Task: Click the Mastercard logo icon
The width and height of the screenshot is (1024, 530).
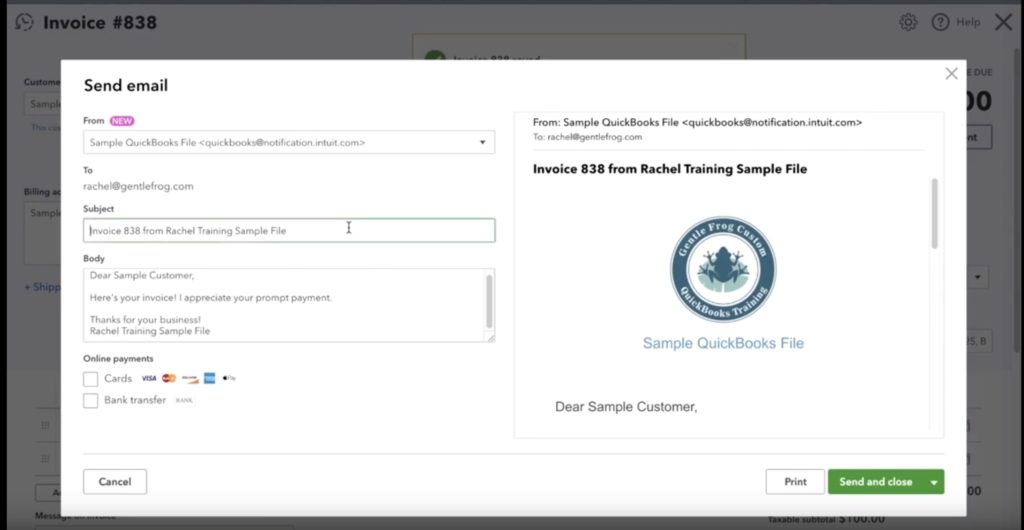Action: point(169,379)
